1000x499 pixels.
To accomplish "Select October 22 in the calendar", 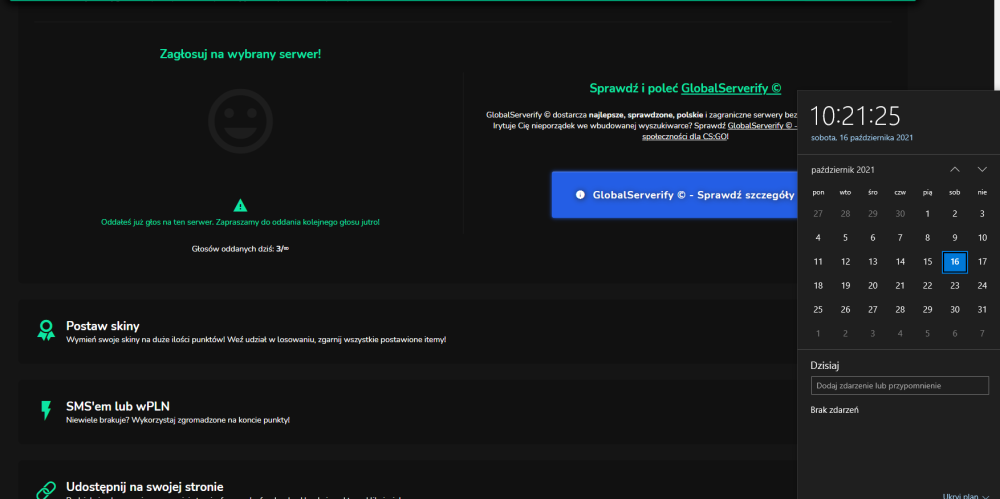I will coord(927,286).
